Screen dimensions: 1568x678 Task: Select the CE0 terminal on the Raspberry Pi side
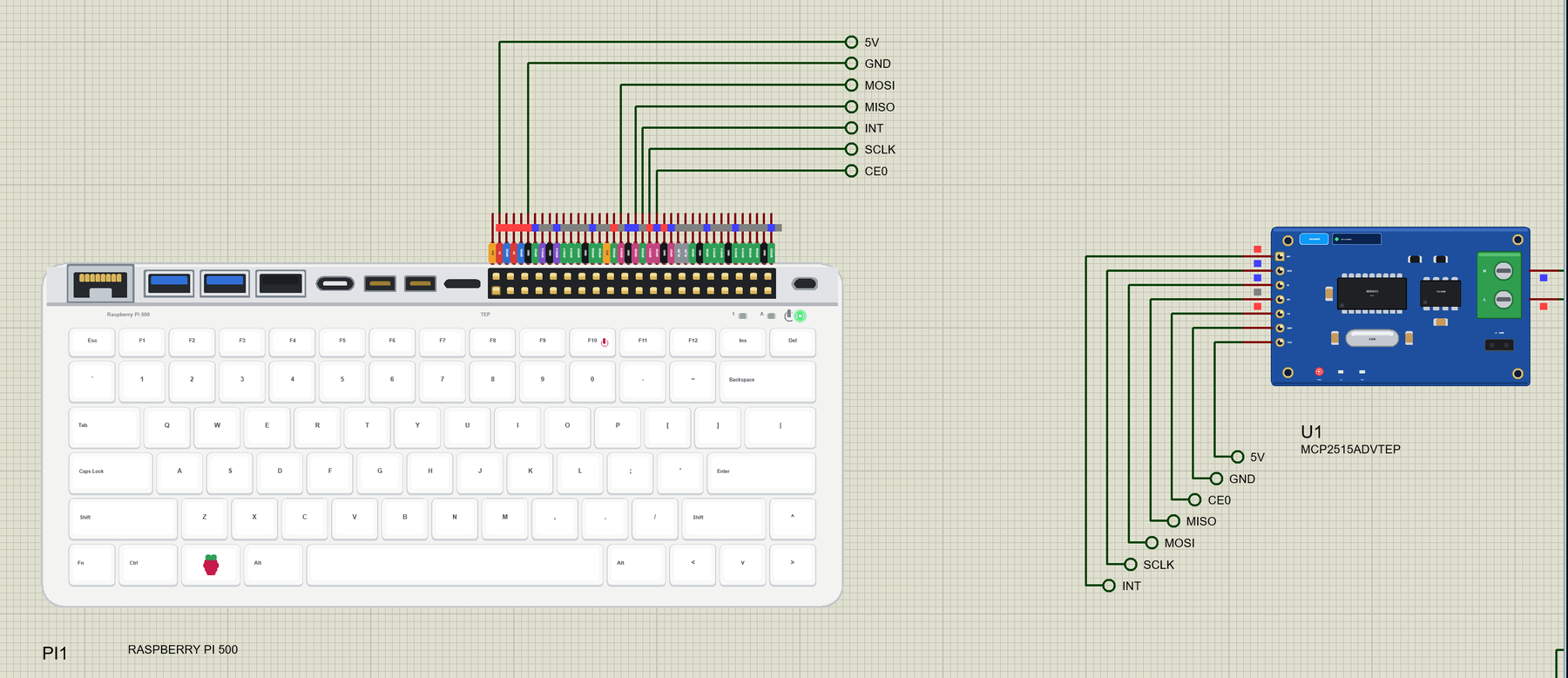(x=851, y=171)
